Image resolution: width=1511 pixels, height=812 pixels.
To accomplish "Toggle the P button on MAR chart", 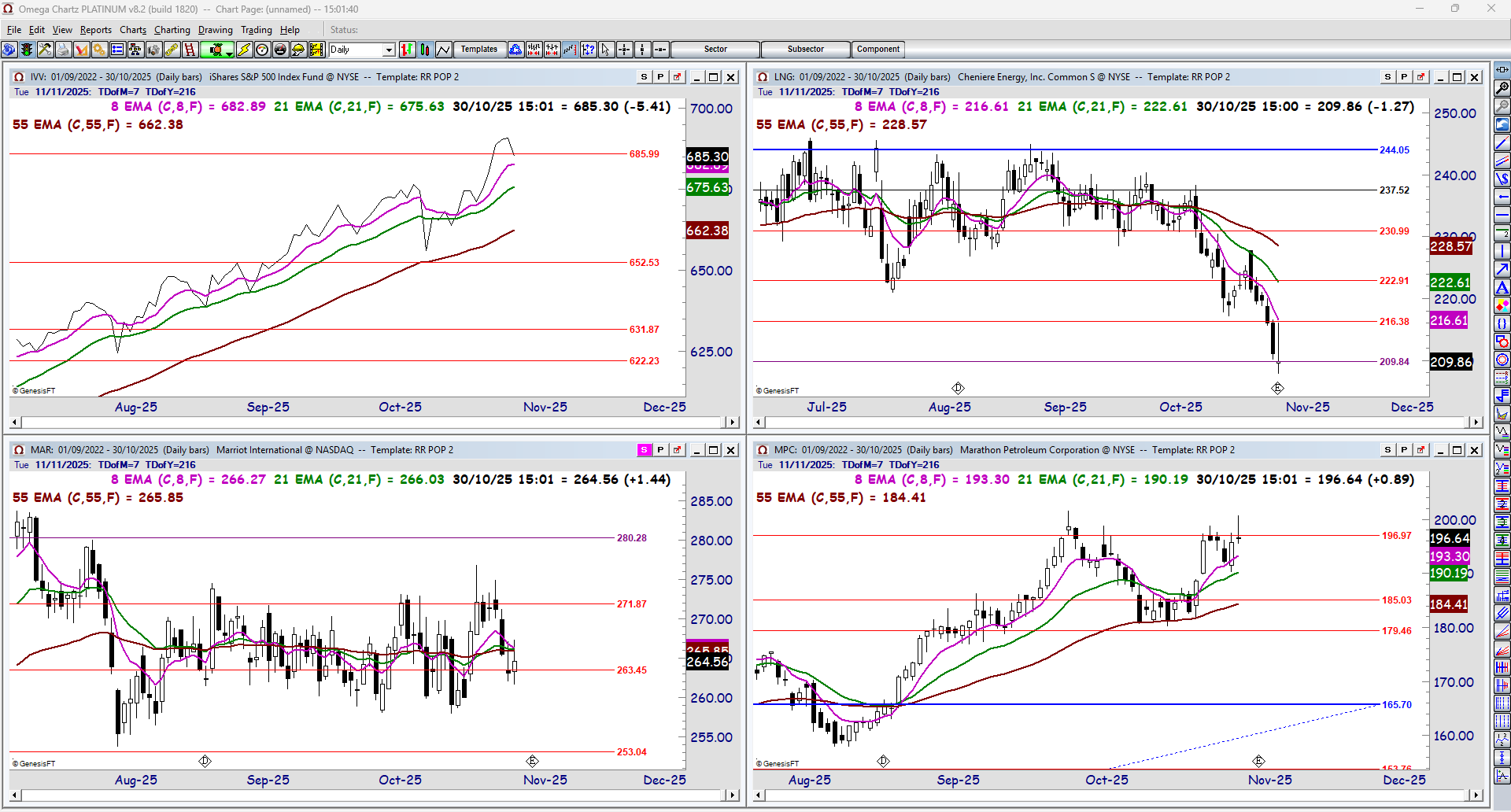I will pos(660,450).
